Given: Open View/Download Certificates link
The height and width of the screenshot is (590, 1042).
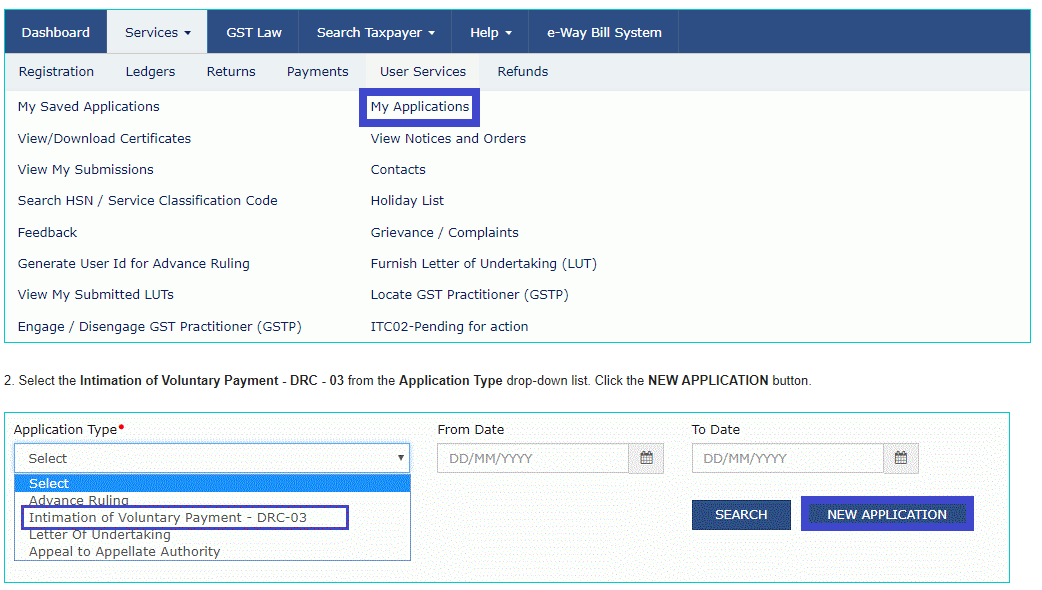Looking at the screenshot, I should click(104, 139).
